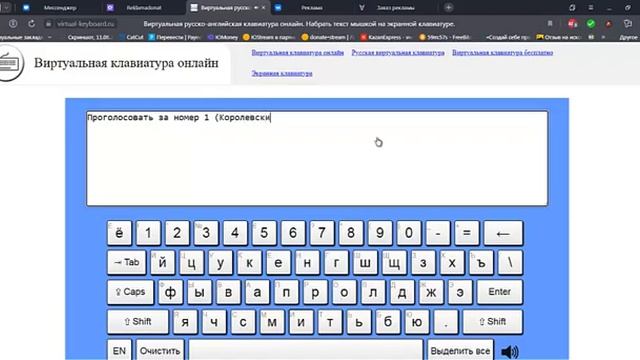This screenshot has width=640, height=360.
Task: Click the ъ key
Action: click(481, 262)
